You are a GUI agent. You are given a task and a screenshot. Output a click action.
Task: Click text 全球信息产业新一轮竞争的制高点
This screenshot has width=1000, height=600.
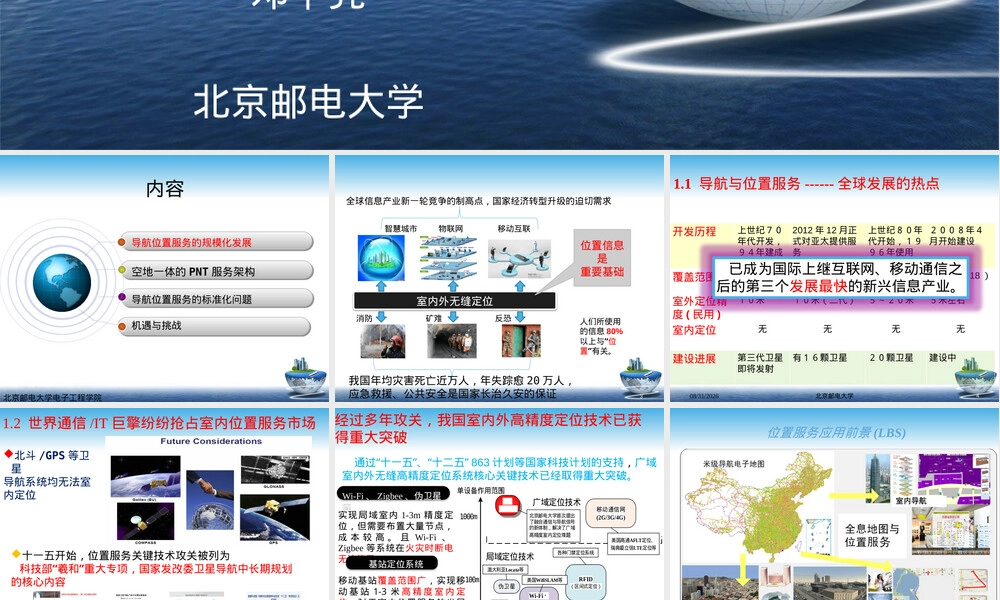tap(415, 201)
